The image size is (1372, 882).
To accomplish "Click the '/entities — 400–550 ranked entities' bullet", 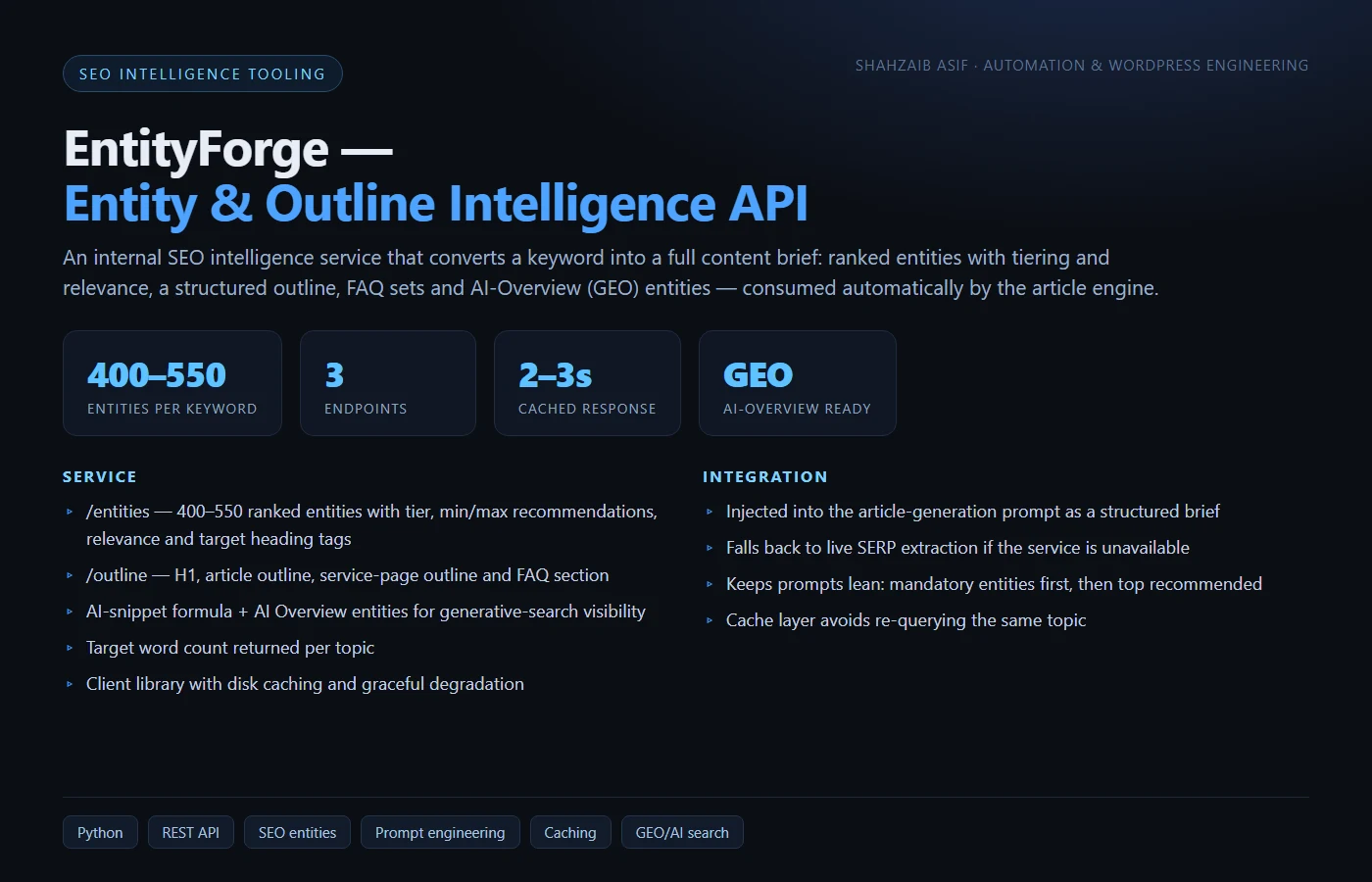I will tap(371, 525).
